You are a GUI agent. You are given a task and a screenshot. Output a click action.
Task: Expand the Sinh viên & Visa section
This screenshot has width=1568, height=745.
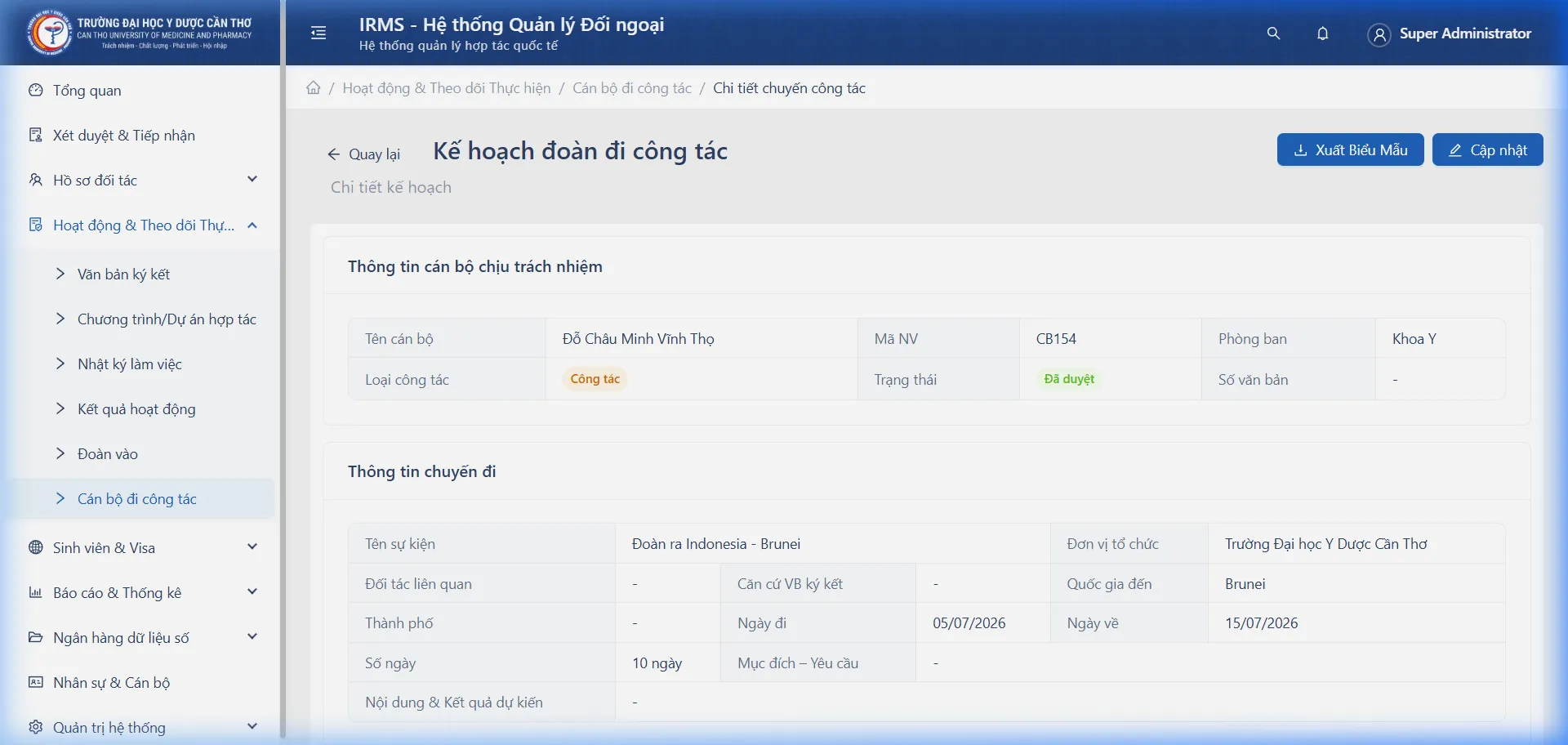click(103, 547)
